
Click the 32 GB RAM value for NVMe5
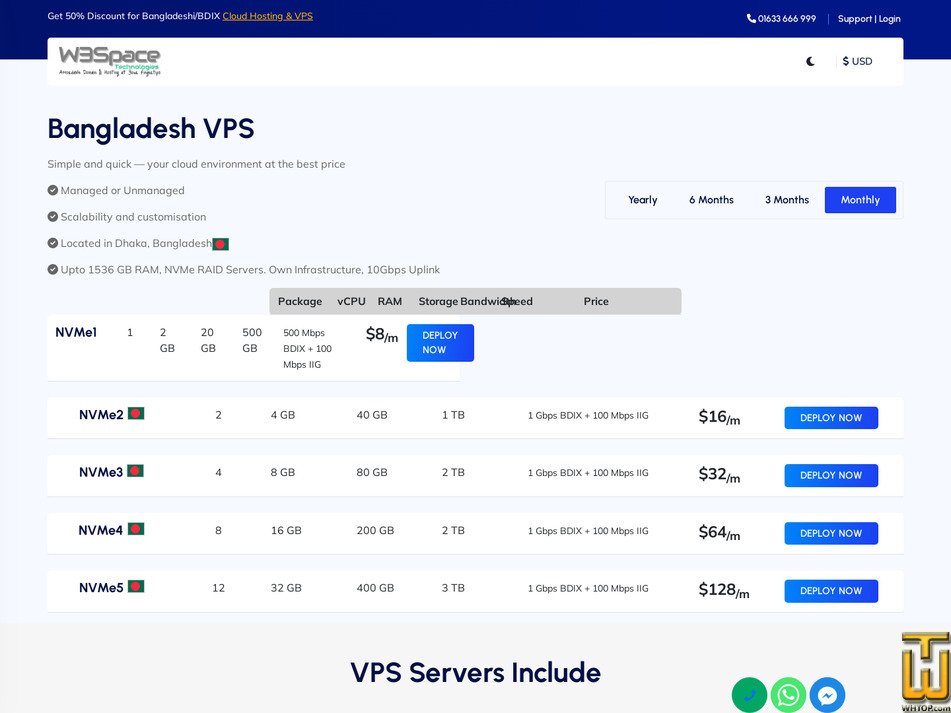(286, 588)
